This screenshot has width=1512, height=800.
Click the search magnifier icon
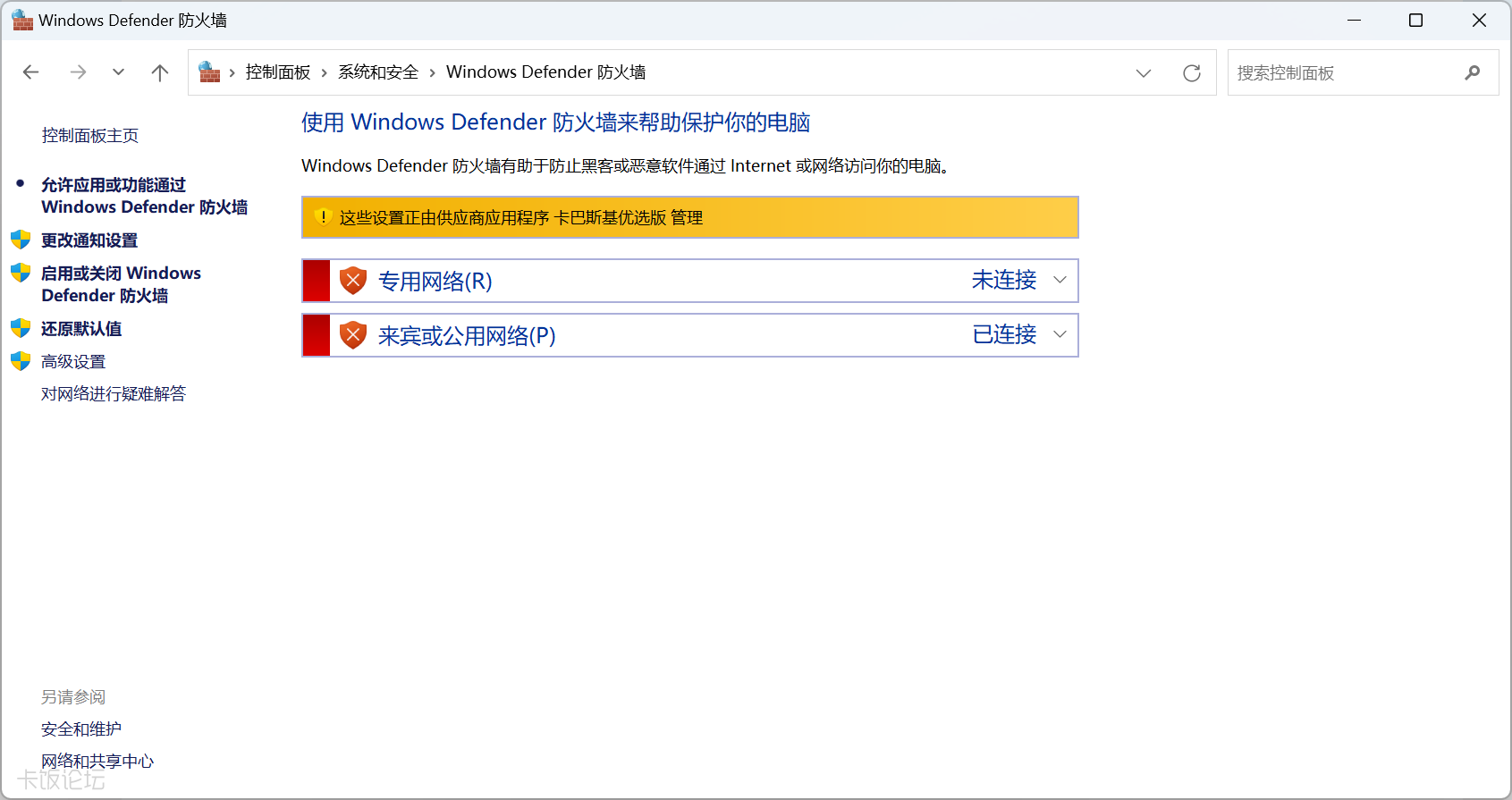(1473, 73)
